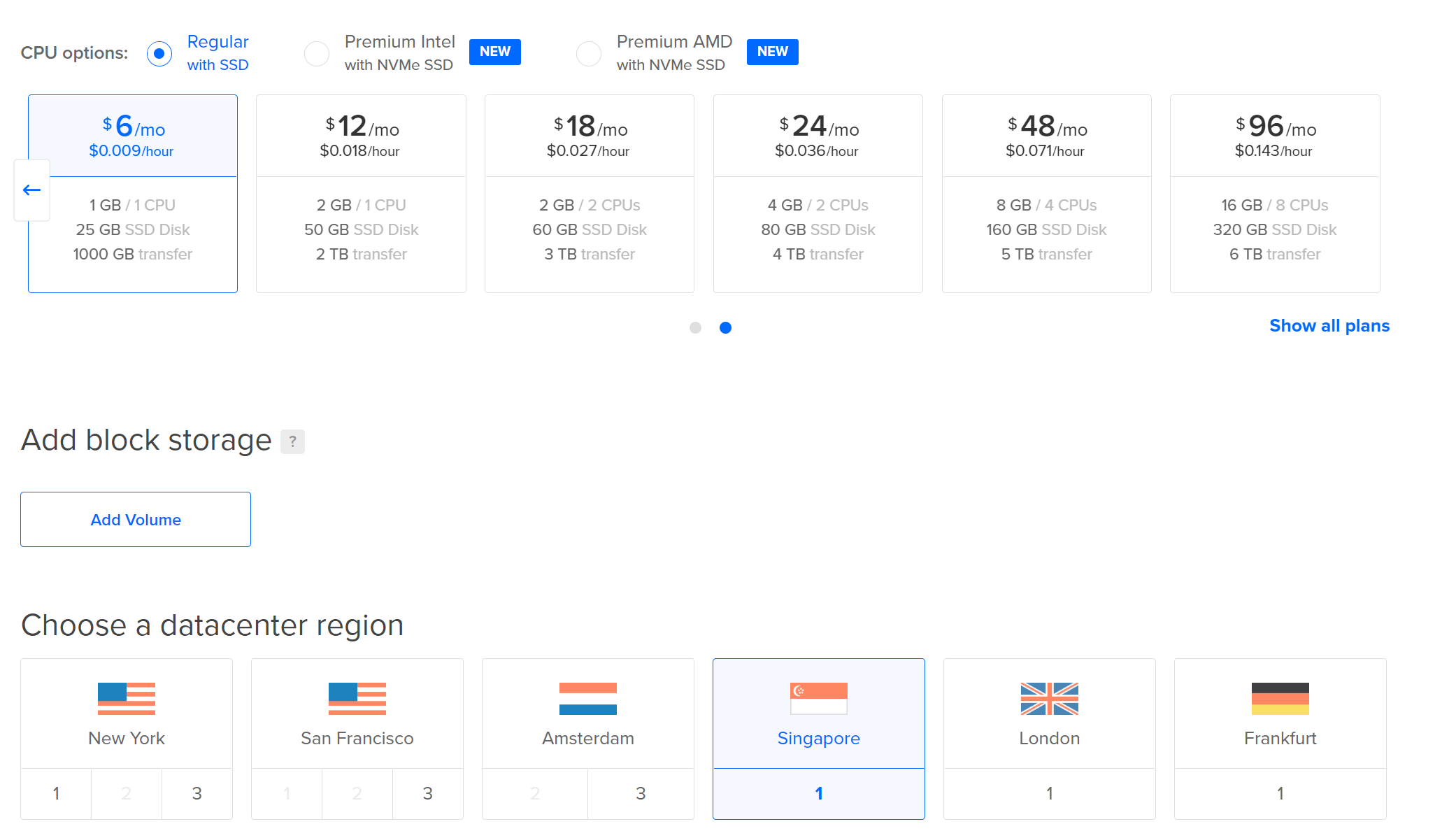Choose Premium Intel with NVMe SSD

[x=317, y=53]
